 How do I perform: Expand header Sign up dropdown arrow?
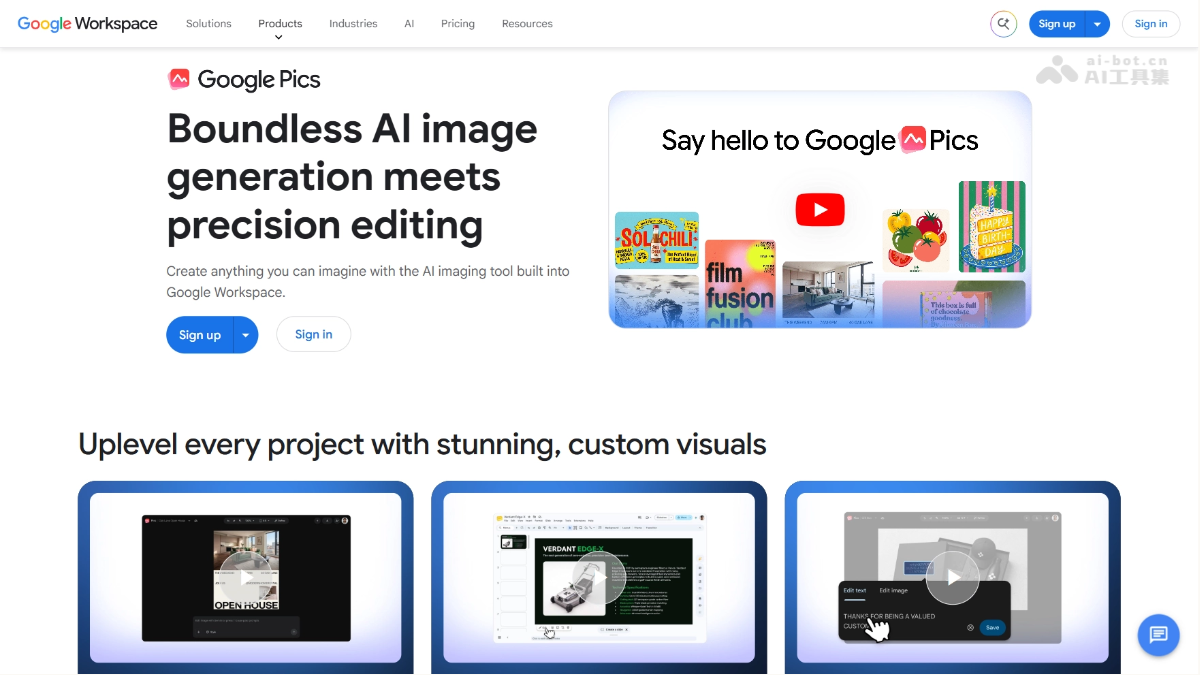tap(1098, 24)
